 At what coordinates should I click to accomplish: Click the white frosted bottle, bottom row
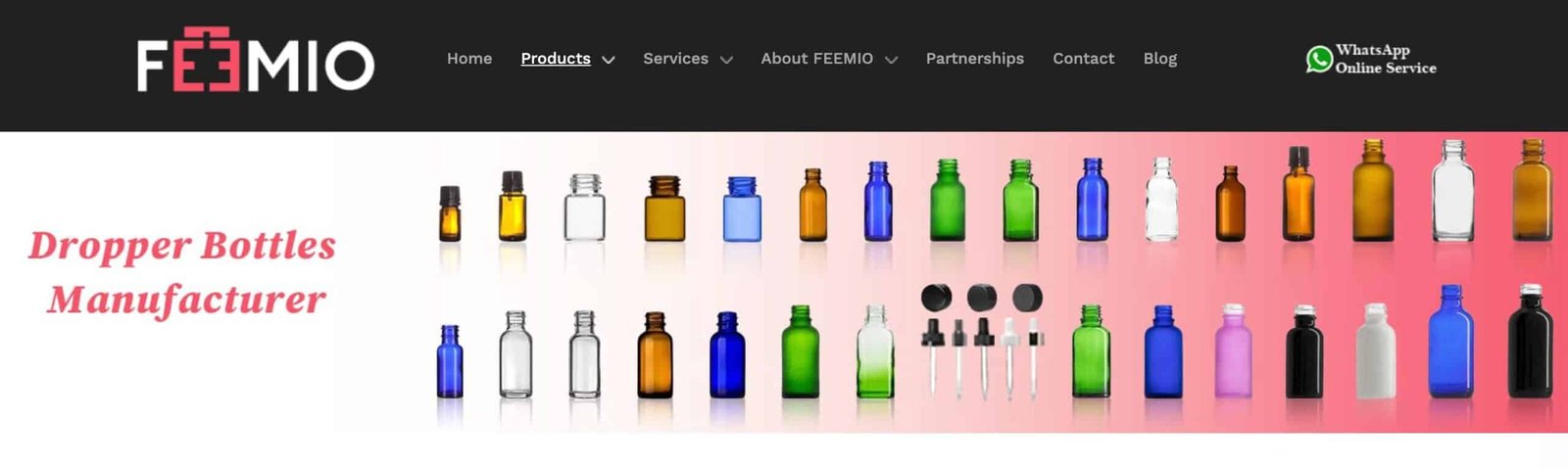pos(1376,351)
